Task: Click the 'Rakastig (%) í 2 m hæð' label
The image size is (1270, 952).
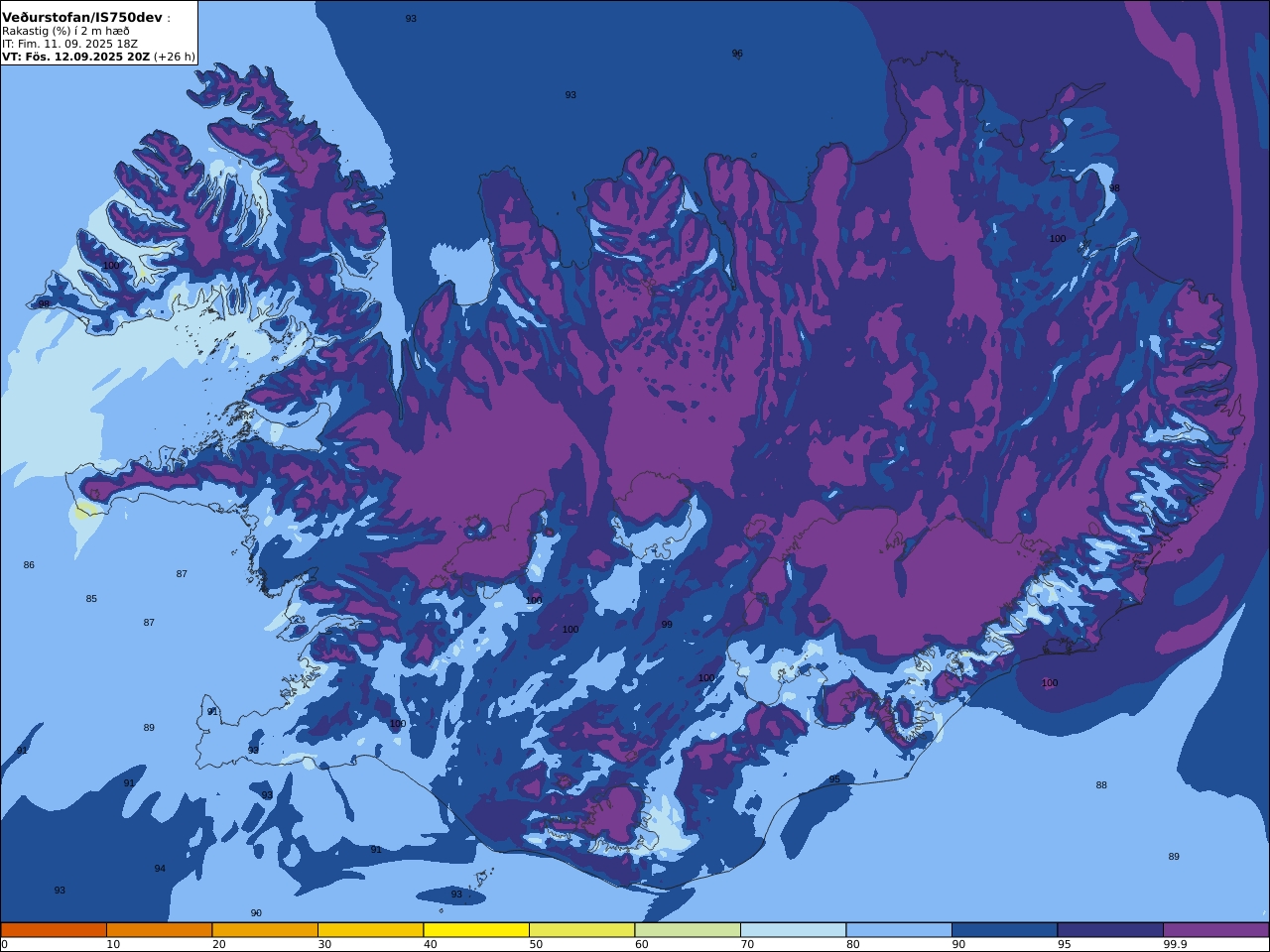Action: point(65,31)
